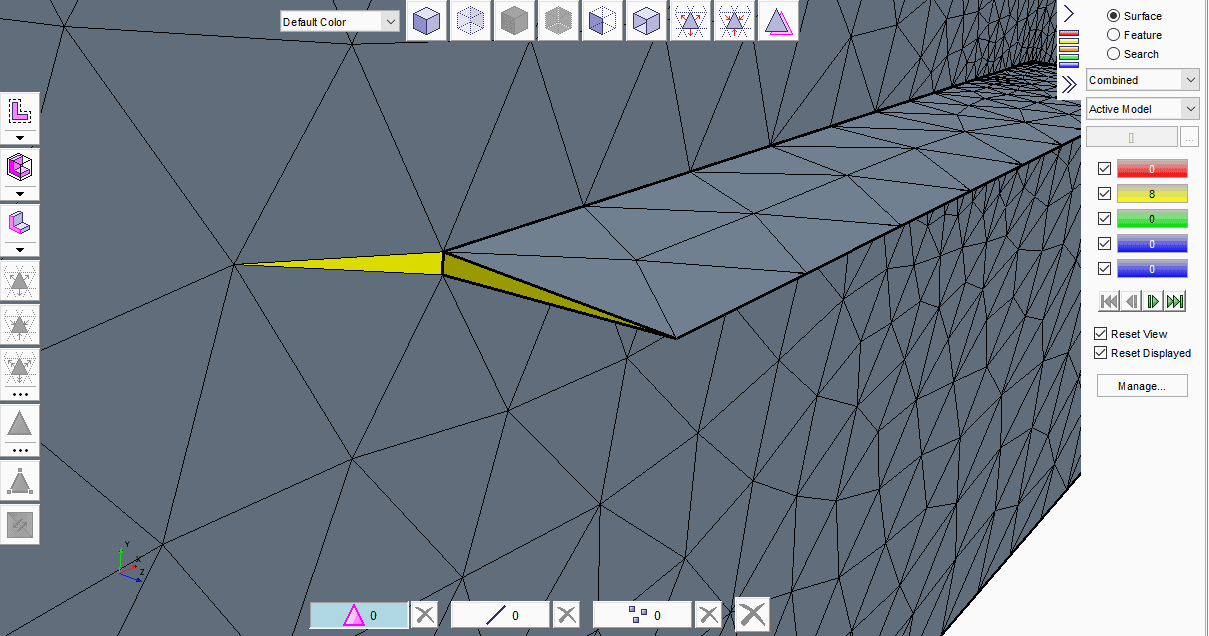The height and width of the screenshot is (636, 1209).
Task: Click the double right chevron panel icon
Action: coord(1068,84)
